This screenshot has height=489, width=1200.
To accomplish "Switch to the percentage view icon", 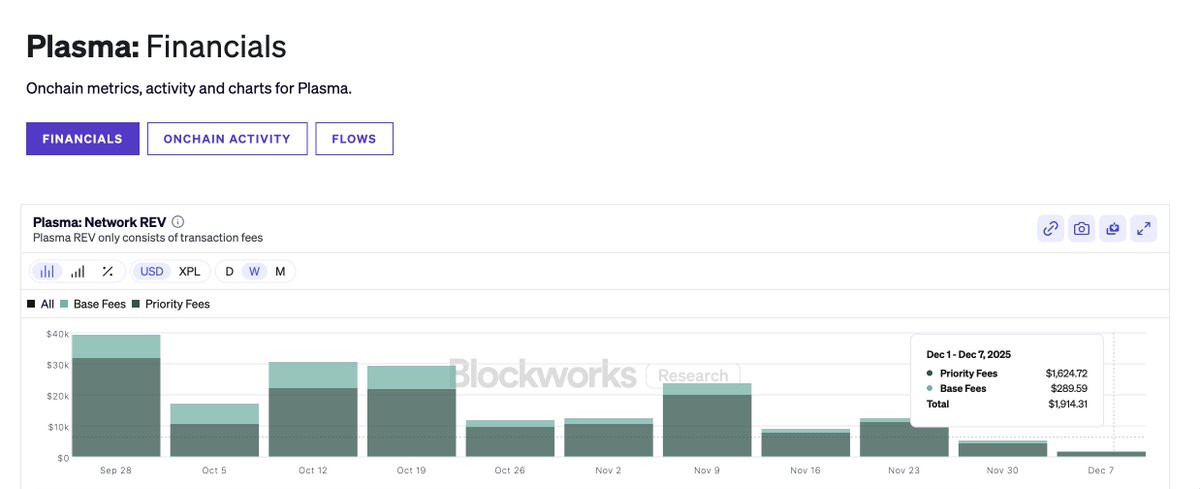I will 107,271.
